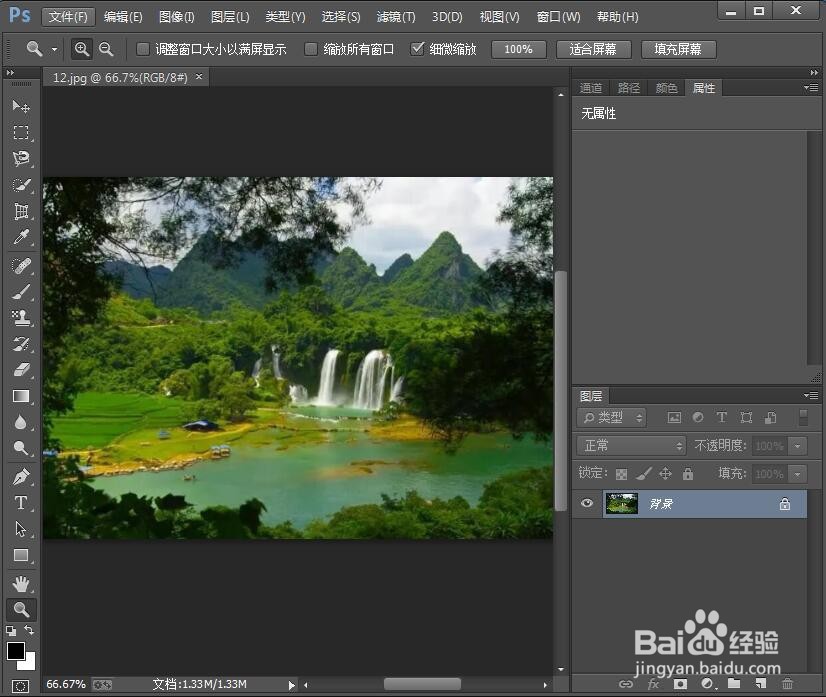Screen dimensions: 826x697
Task: Add a layer style (fx)
Action: pos(653,684)
